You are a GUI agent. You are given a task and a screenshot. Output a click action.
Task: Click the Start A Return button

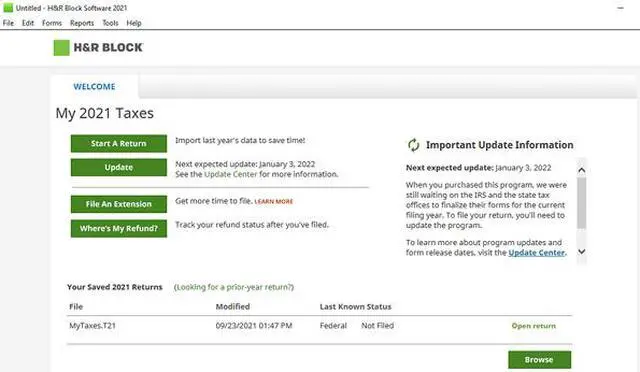pos(119,144)
